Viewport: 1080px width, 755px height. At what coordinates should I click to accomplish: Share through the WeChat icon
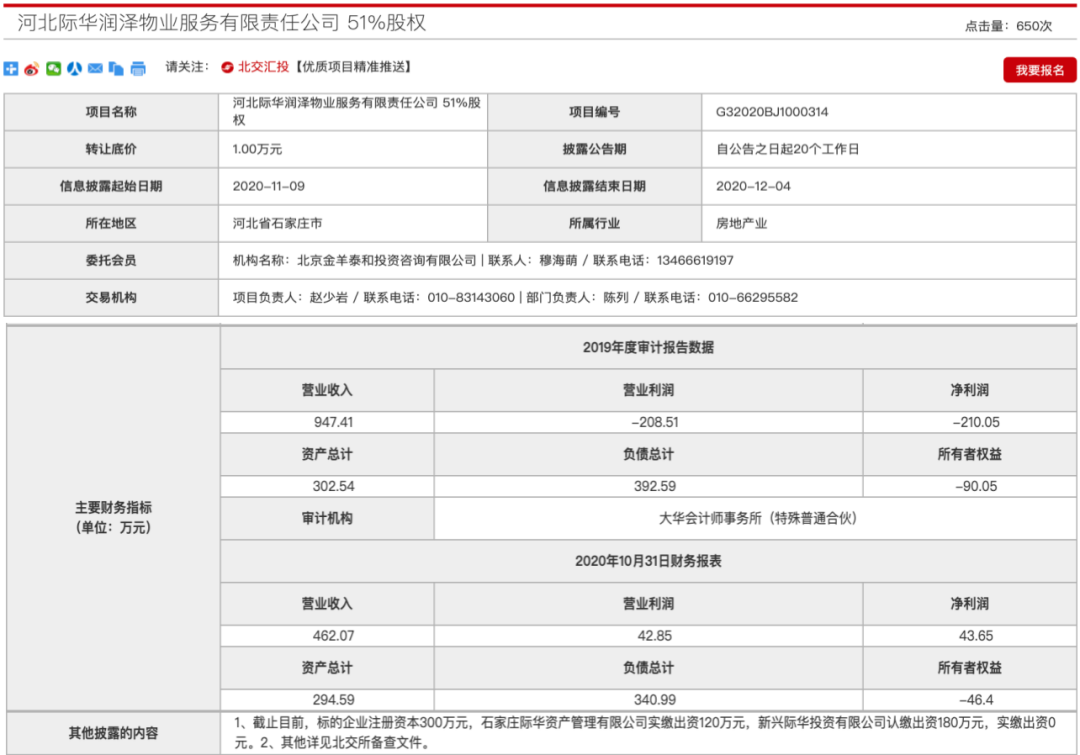(x=56, y=68)
